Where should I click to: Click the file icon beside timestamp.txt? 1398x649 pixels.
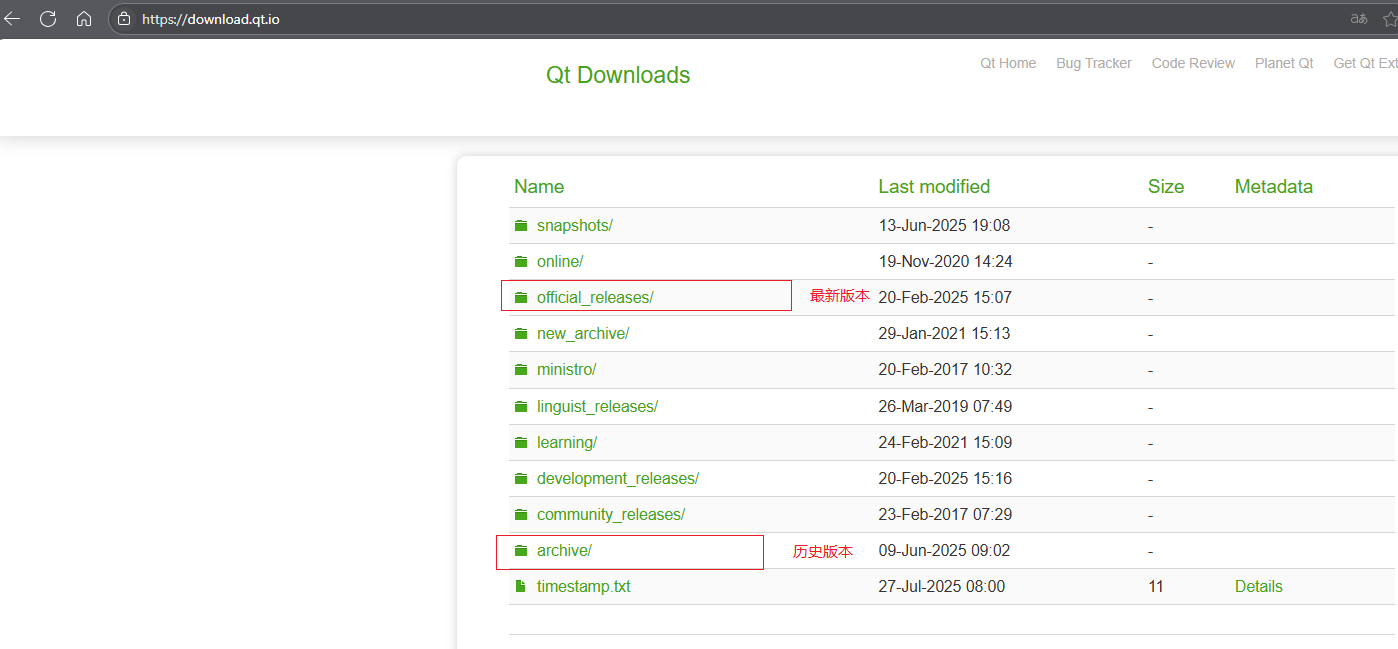(520, 587)
